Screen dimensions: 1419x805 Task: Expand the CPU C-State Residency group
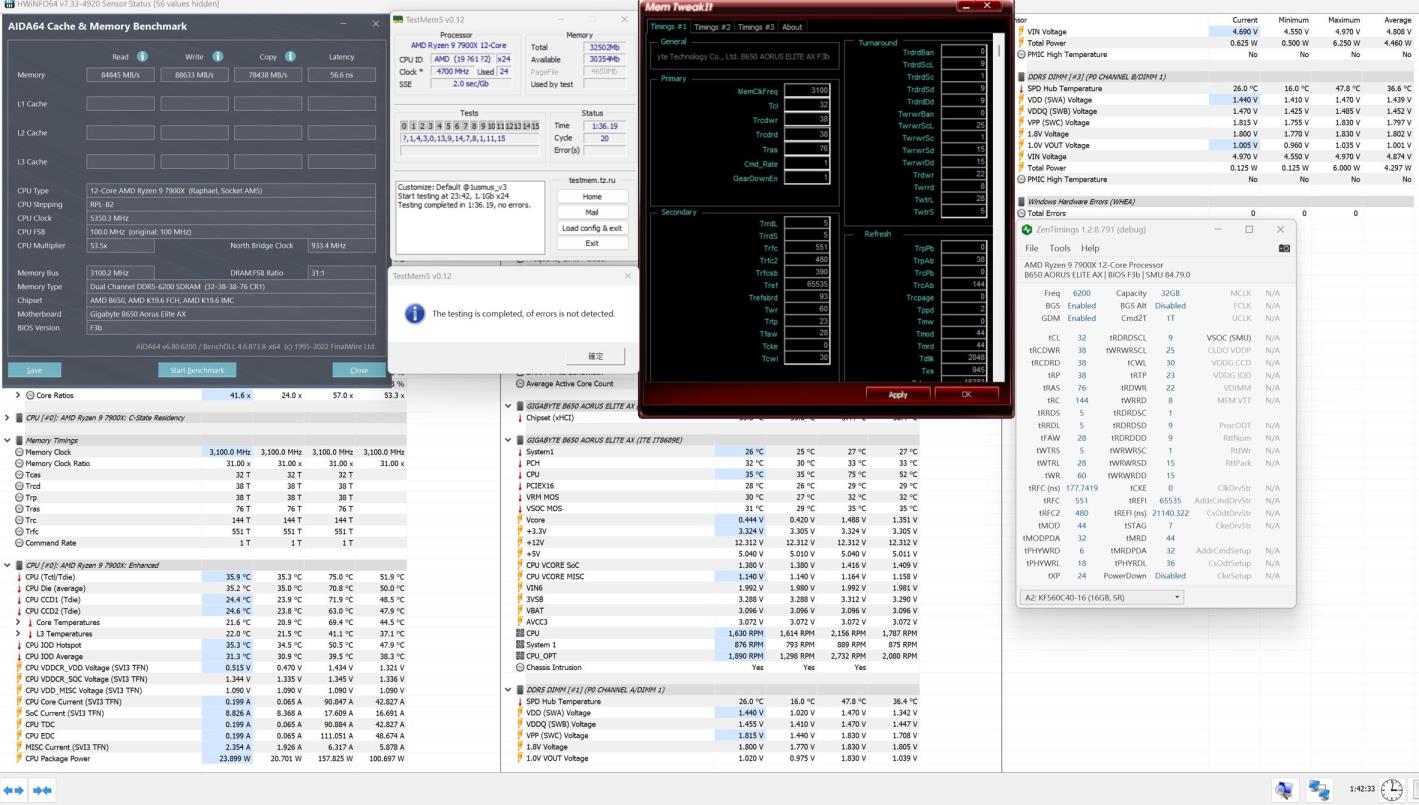pyautogui.click(x=8, y=417)
